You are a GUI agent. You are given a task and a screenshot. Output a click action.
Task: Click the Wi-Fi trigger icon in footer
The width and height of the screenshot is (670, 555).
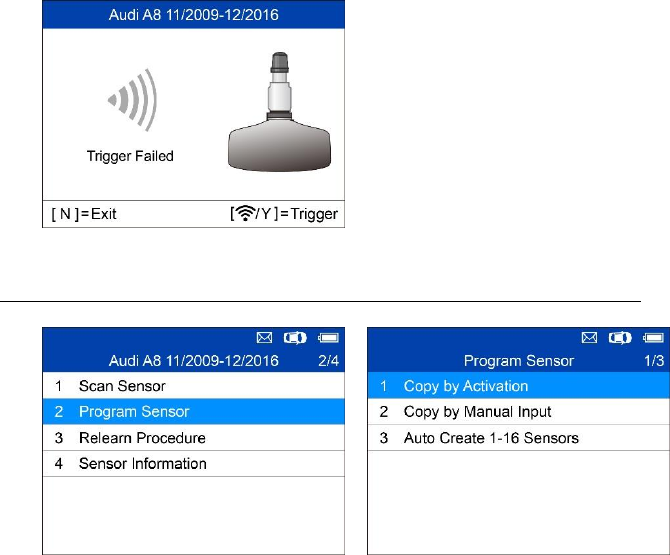[245, 213]
